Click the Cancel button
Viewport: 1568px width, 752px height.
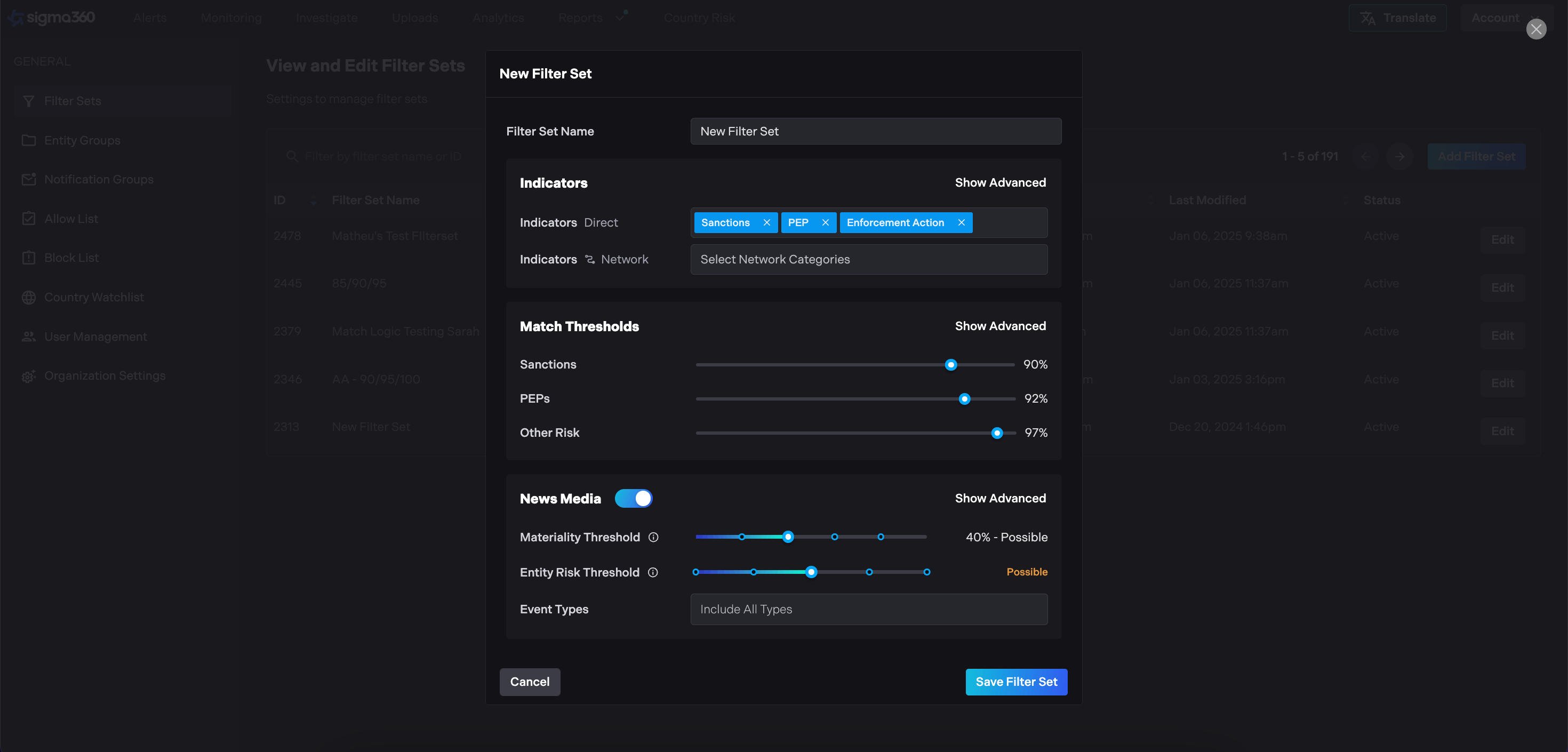coord(530,682)
